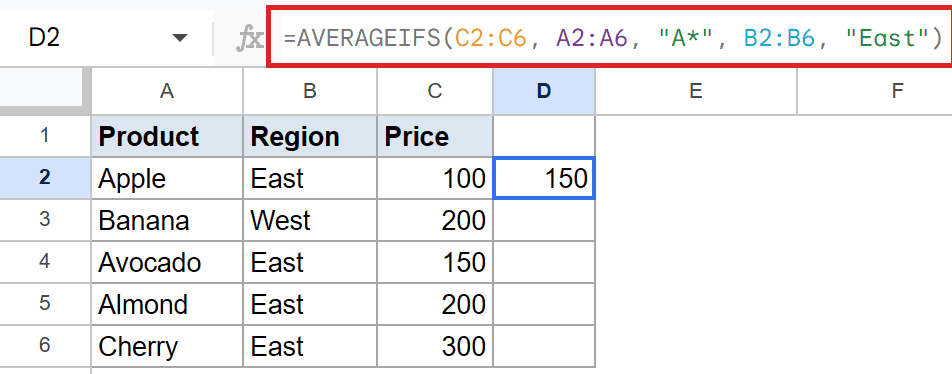Select empty cell D1
Viewport: 952px width, 374px height.
(x=544, y=136)
